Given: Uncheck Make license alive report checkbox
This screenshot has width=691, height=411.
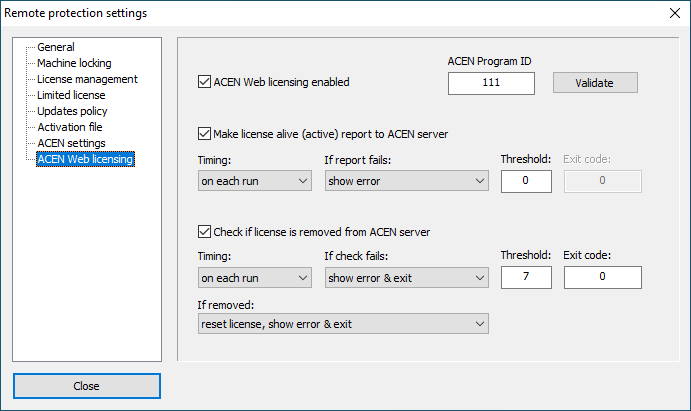Looking at the screenshot, I should (x=204, y=134).
